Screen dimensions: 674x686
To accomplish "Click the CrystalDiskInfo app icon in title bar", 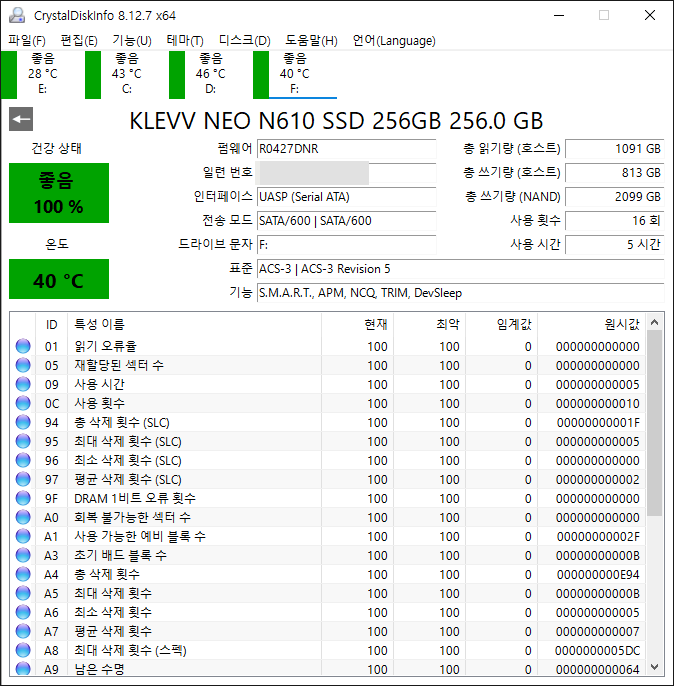I will point(17,15).
